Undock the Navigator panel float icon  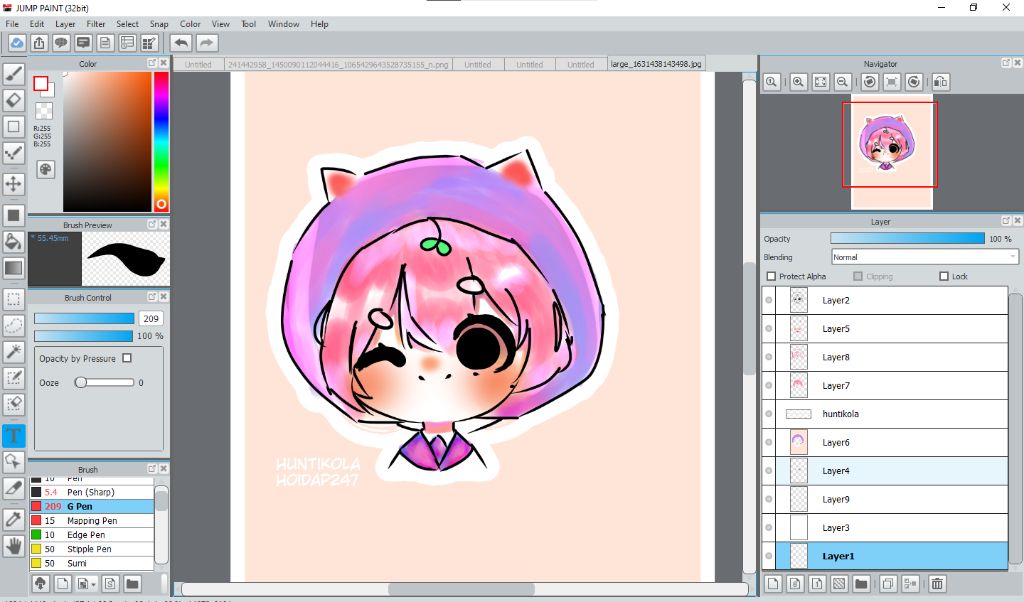click(x=1006, y=63)
